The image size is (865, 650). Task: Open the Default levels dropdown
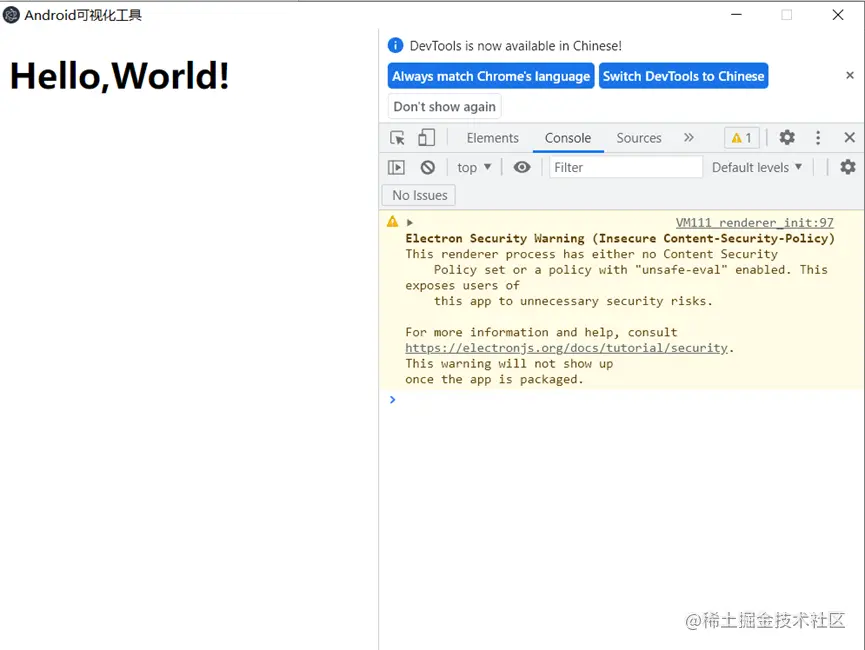(x=756, y=167)
